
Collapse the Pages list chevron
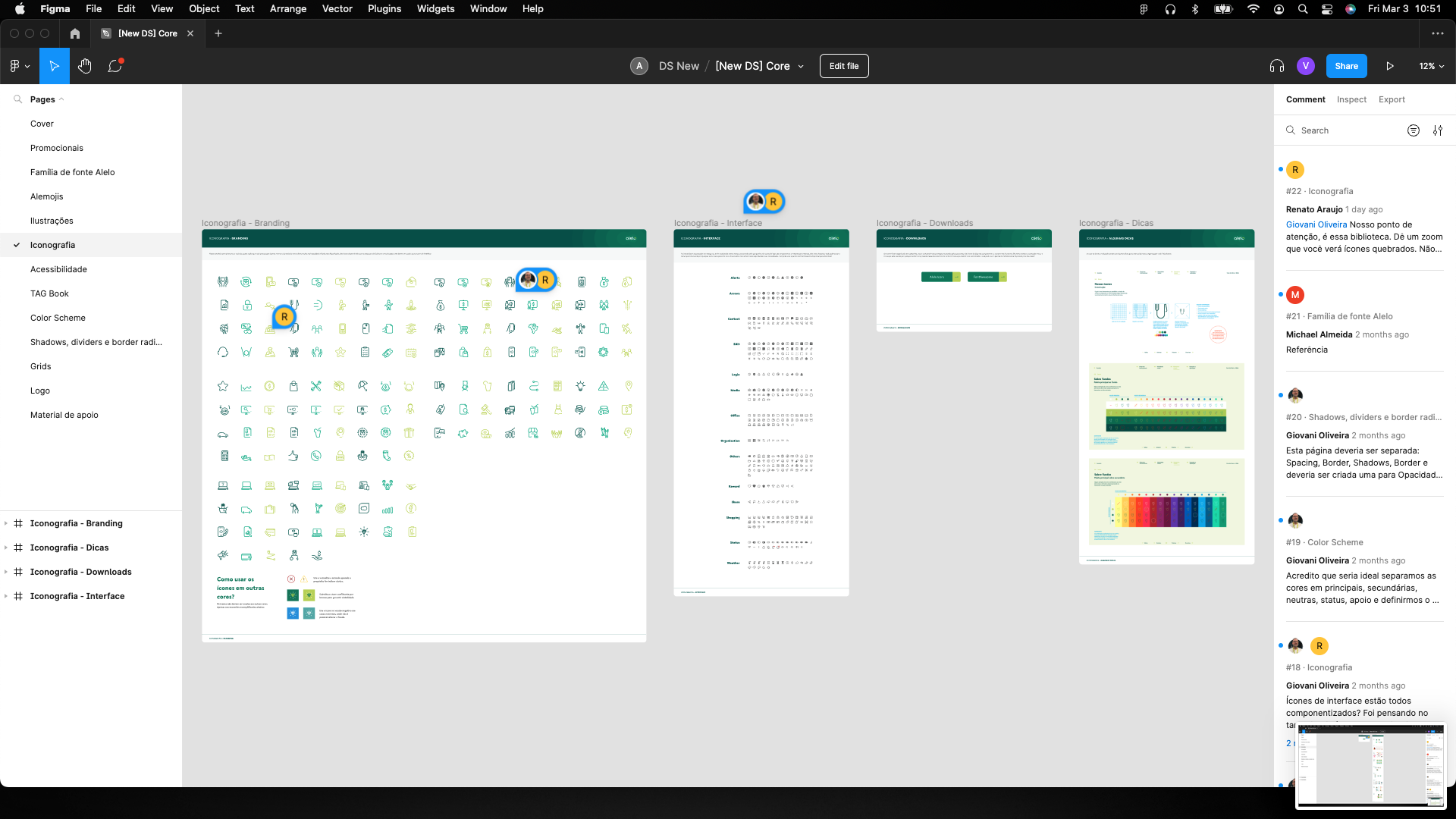61,99
